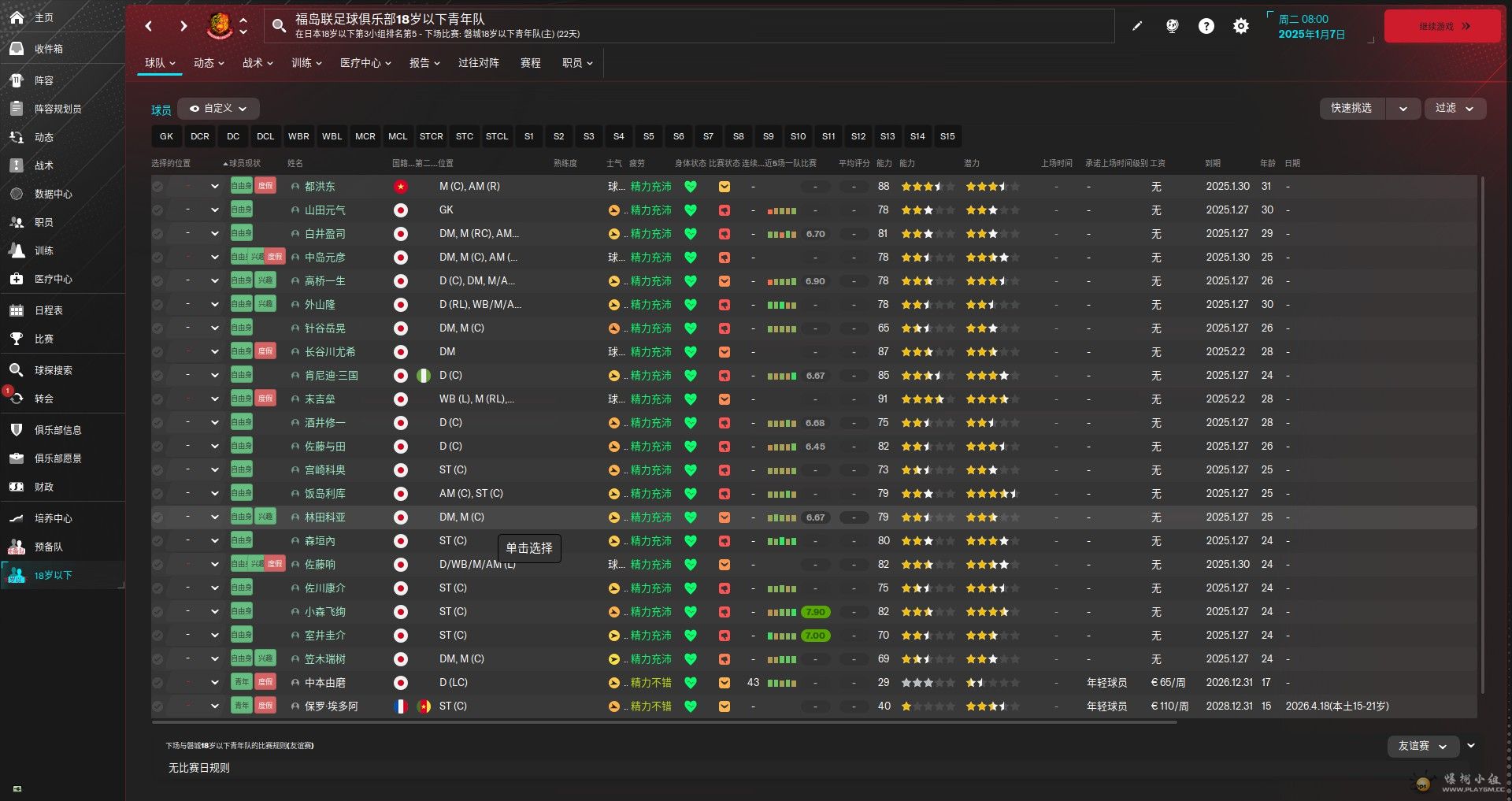Click the search magnifier in title bar
Image resolution: width=1512 pixels, height=801 pixels.
(279, 26)
